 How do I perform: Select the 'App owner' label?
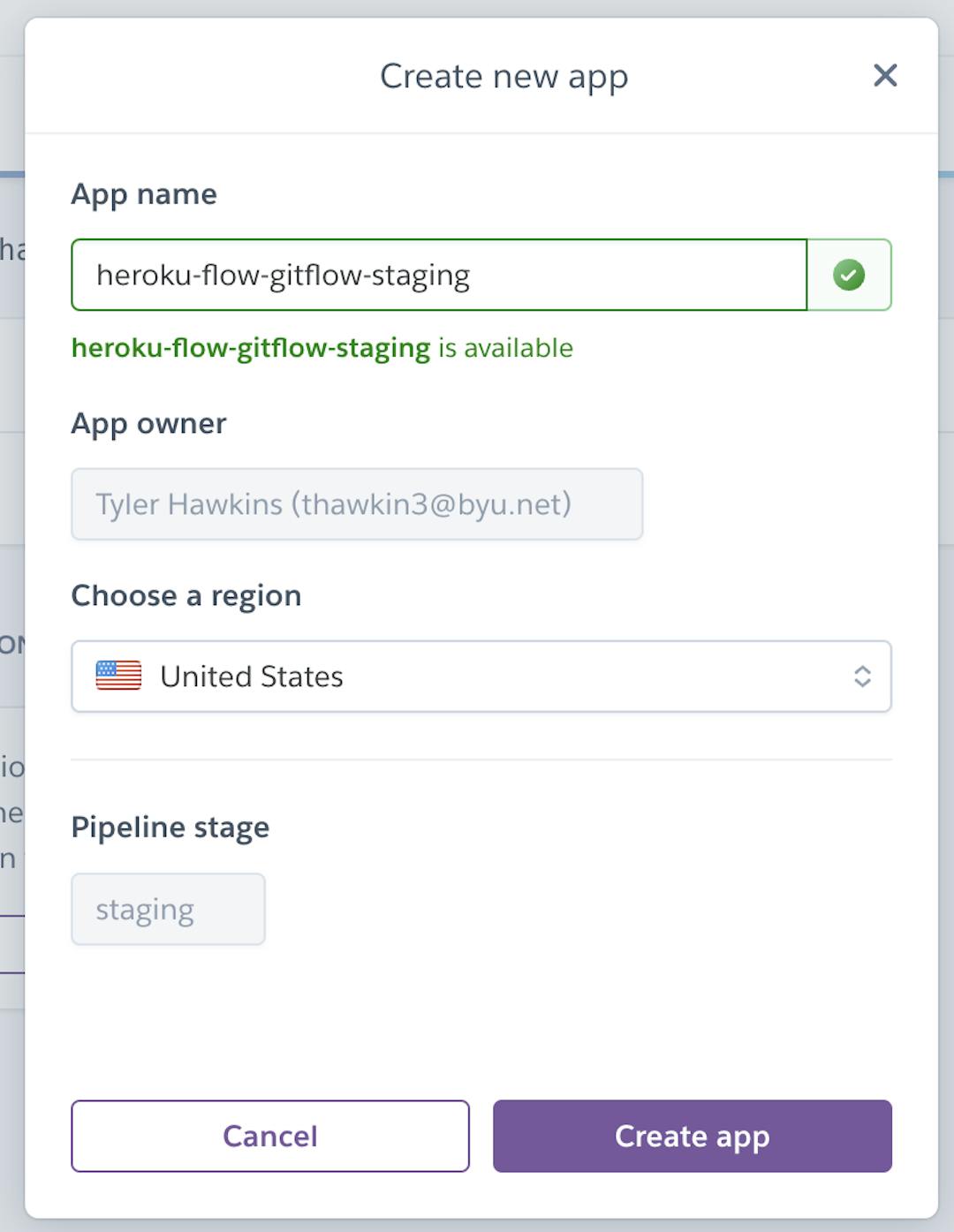[x=148, y=424]
